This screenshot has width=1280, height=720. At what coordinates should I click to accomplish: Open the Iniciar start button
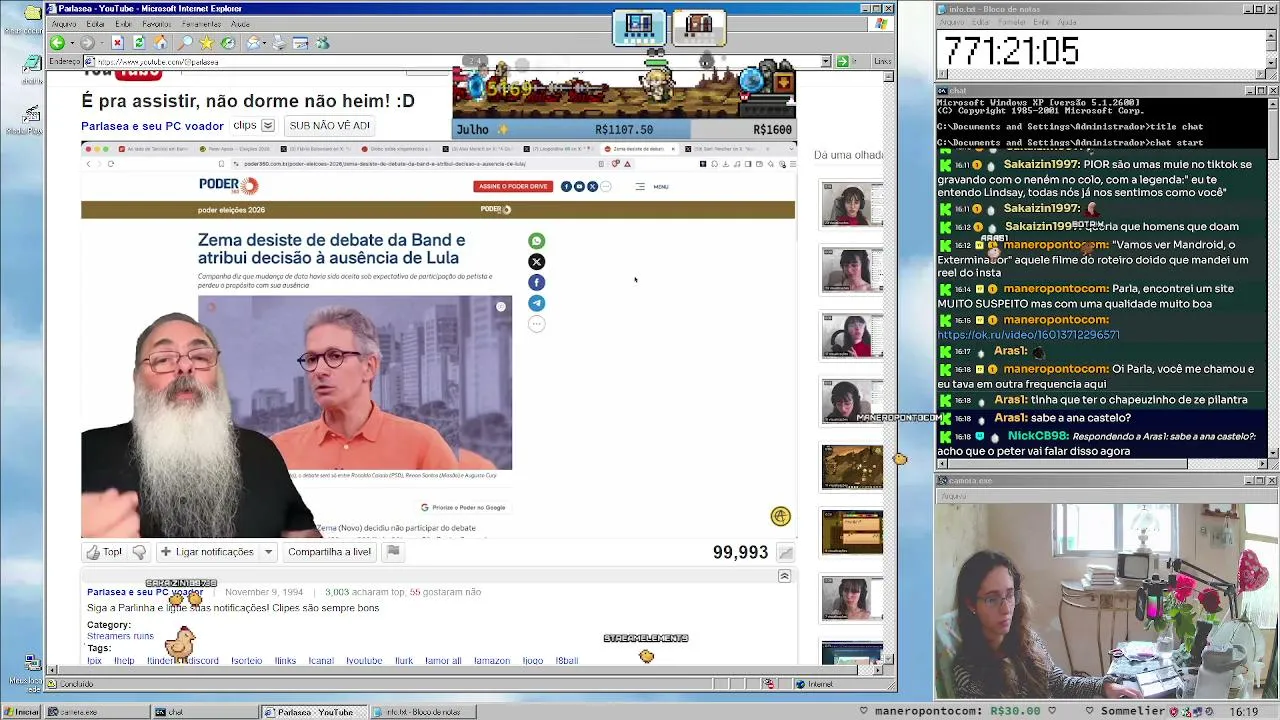(x=21, y=712)
